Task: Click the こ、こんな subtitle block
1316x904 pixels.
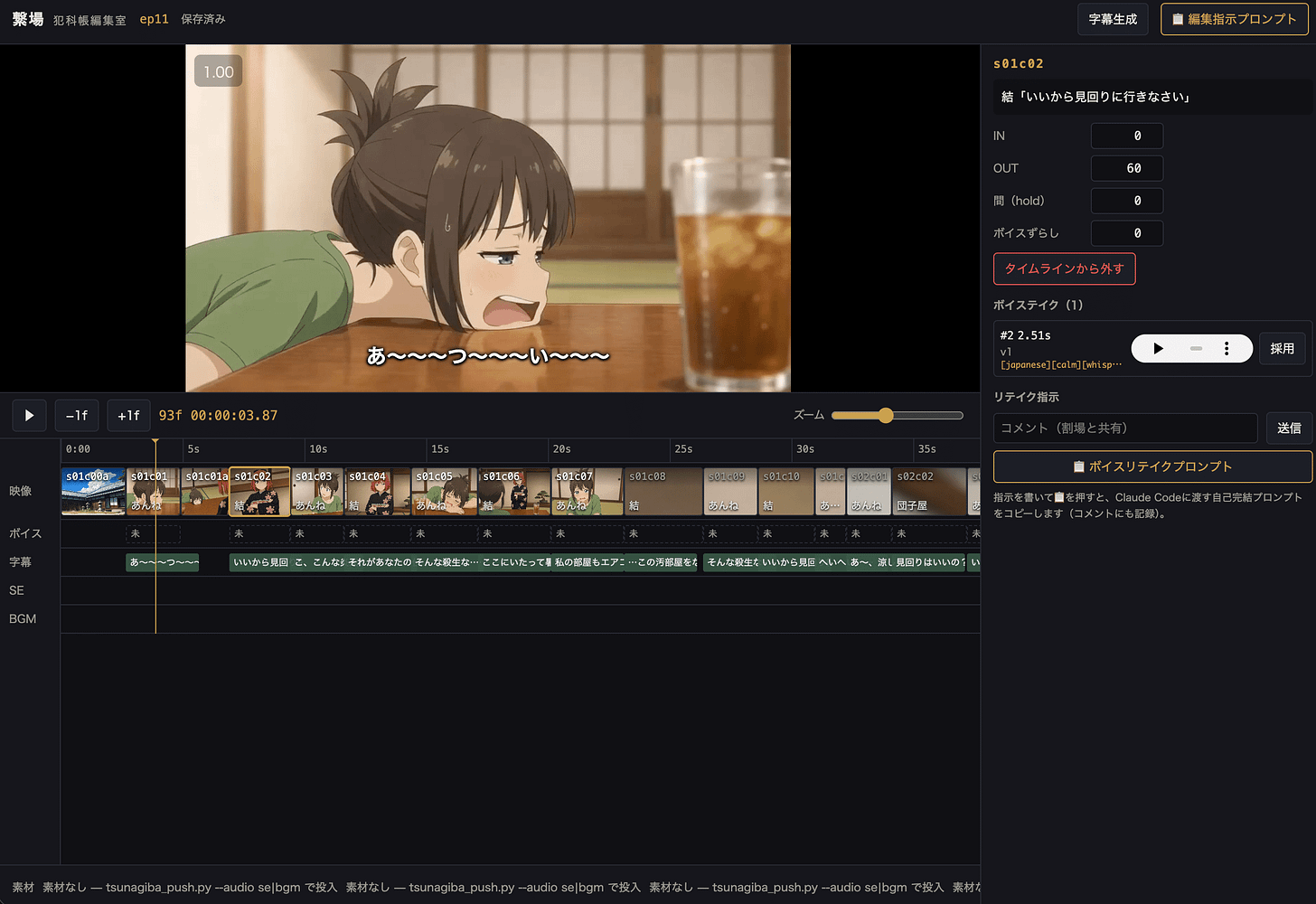Action: [318, 562]
